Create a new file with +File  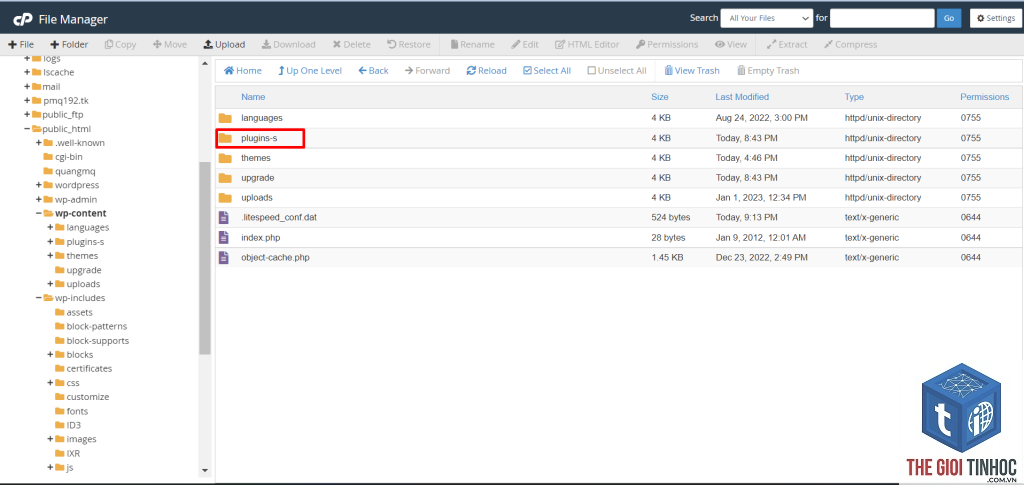[21, 44]
